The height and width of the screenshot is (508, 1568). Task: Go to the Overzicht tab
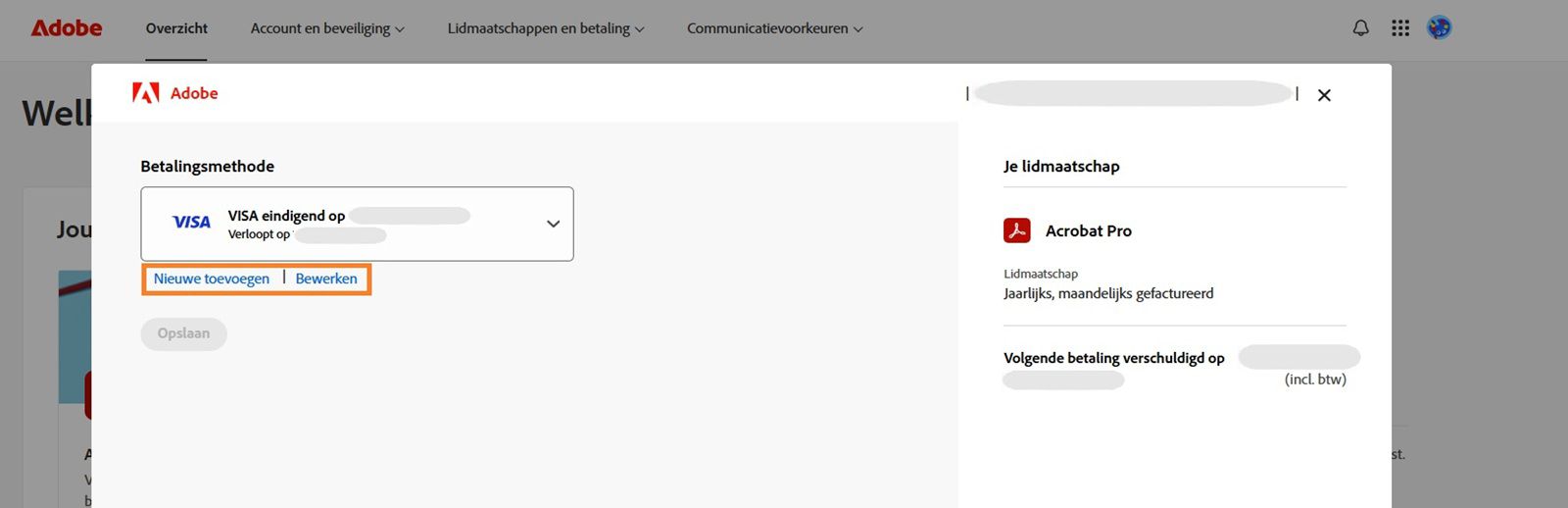tap(176, 28)
